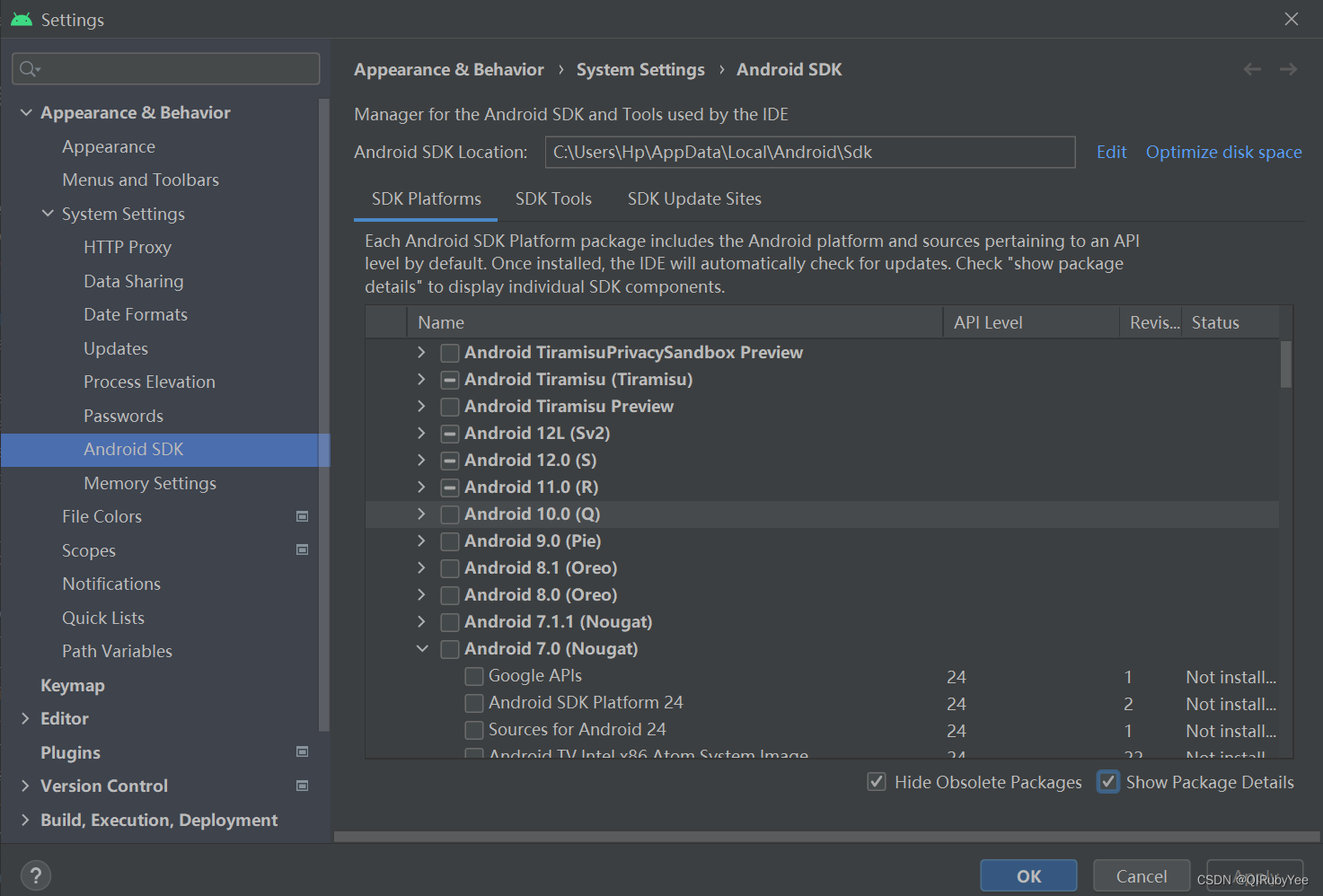This screenshot has width=1323, height=896.
Task: Toggle Android 12.0 (S) checkbox
Action: pos(450,461)
